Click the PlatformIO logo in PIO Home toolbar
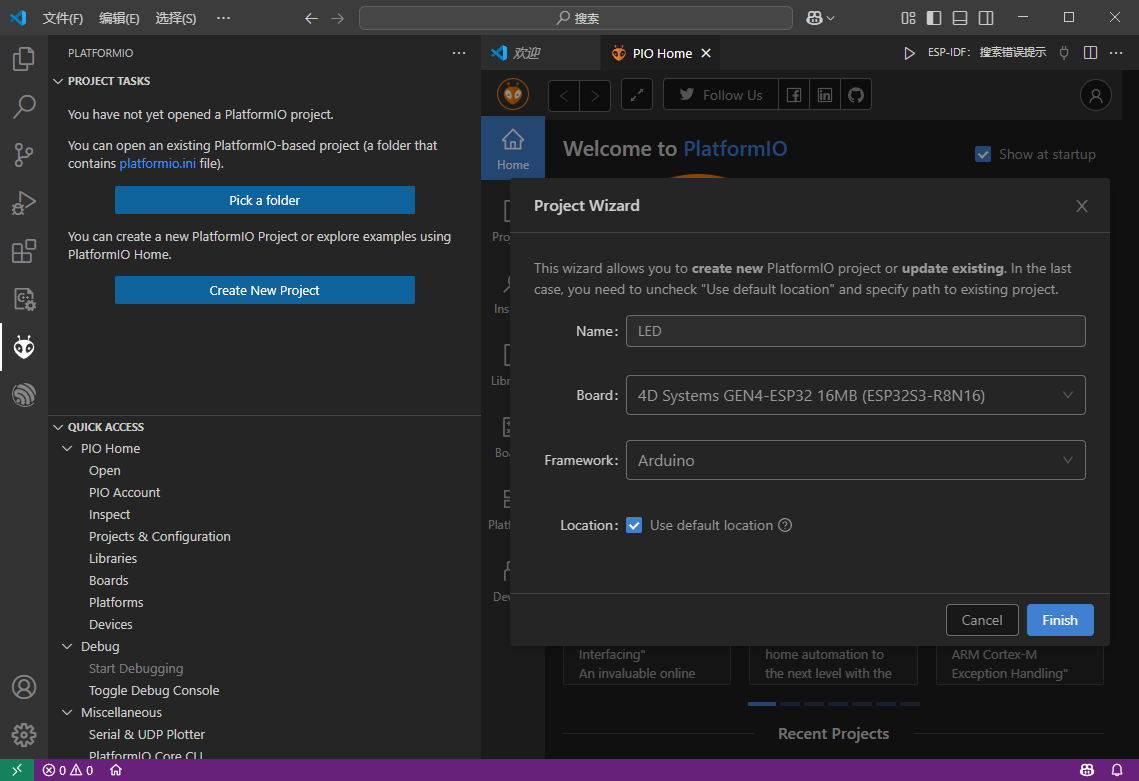Screen dimensions: 1139x781 tap(513, 94)
